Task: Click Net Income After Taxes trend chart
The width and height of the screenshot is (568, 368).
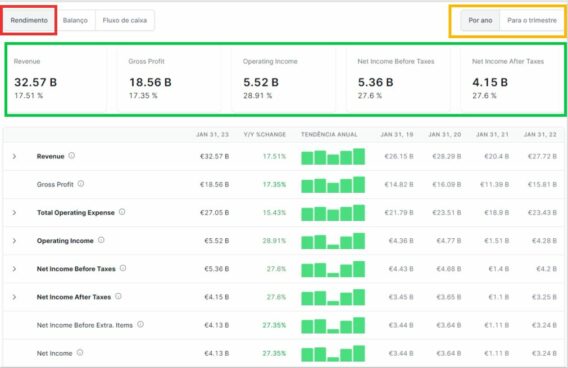Action: 333,297
